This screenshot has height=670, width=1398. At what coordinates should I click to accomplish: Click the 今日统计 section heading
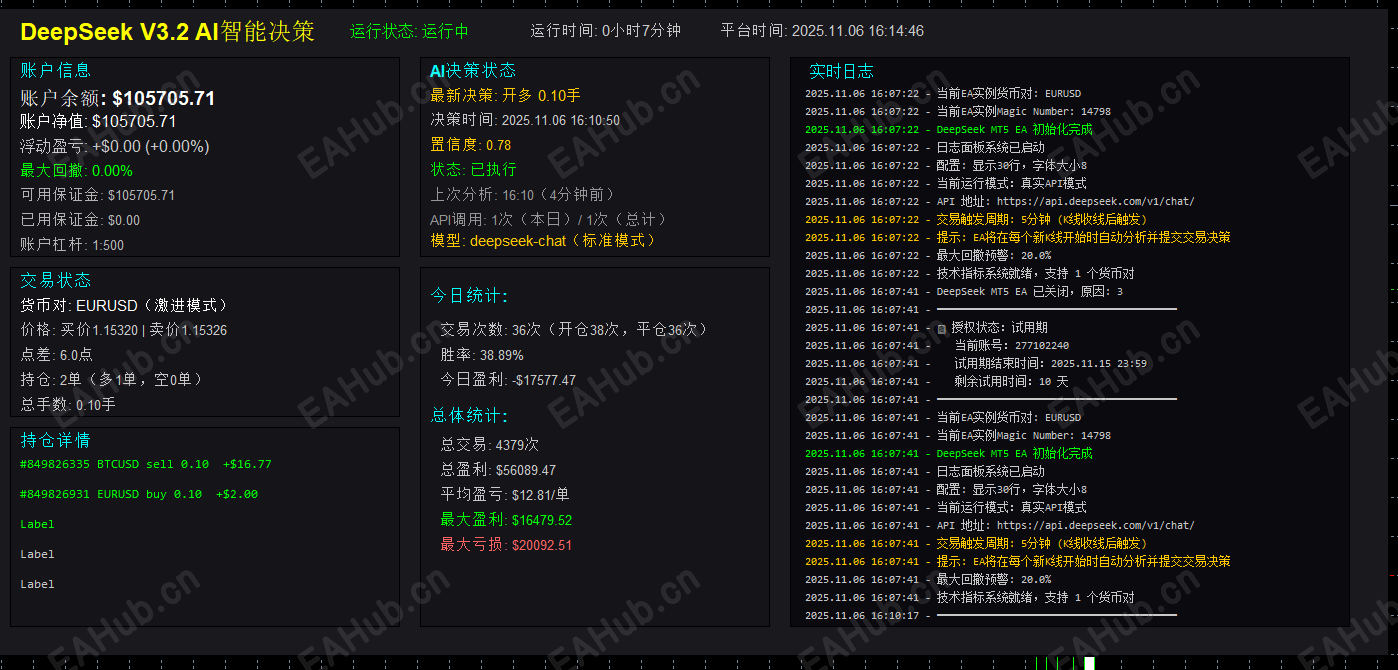469,296
